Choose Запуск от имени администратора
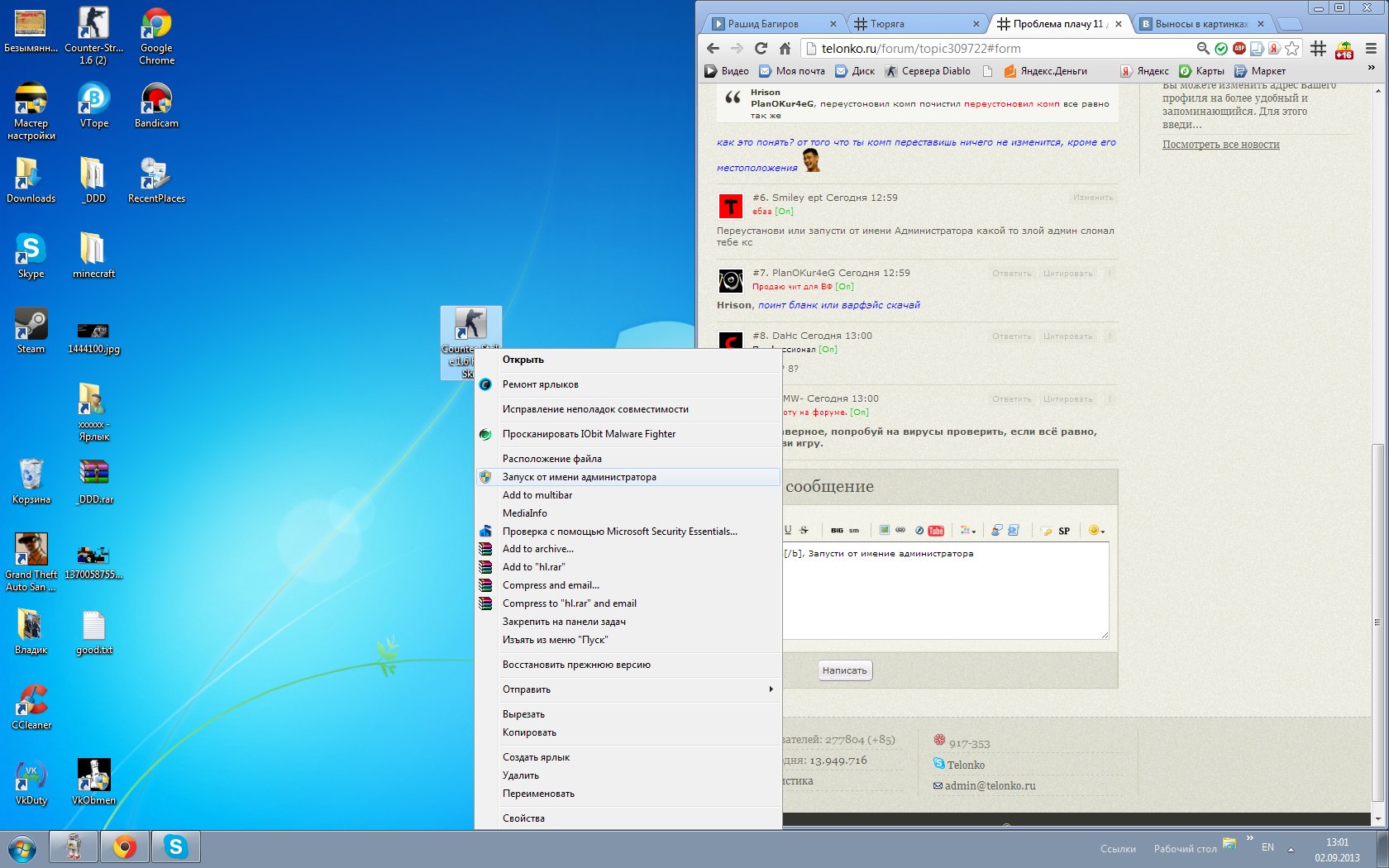 (628, 477)
